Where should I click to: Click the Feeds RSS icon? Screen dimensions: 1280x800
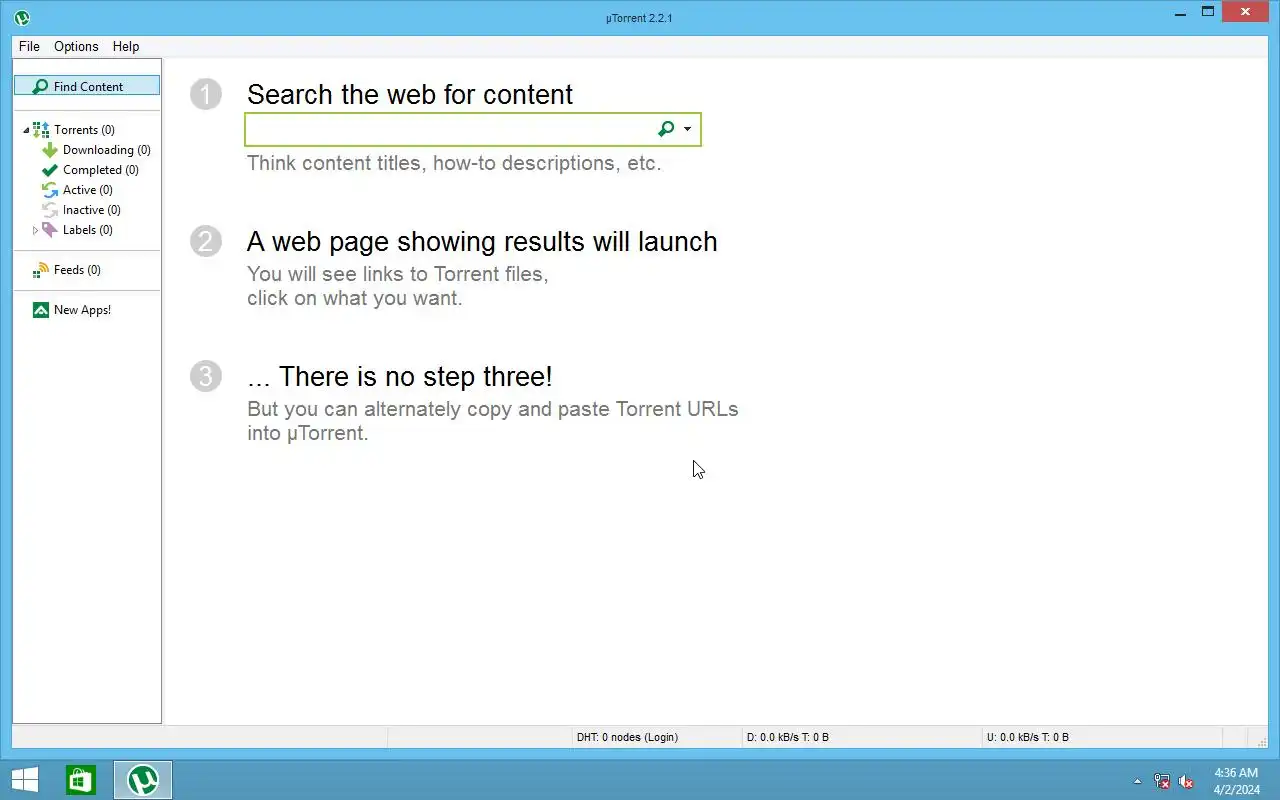pos(41,270)
